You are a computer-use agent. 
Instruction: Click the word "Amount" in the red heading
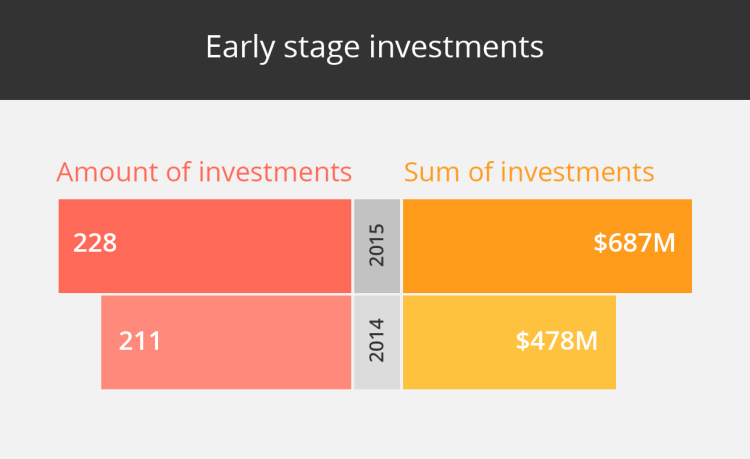(108, 172)
